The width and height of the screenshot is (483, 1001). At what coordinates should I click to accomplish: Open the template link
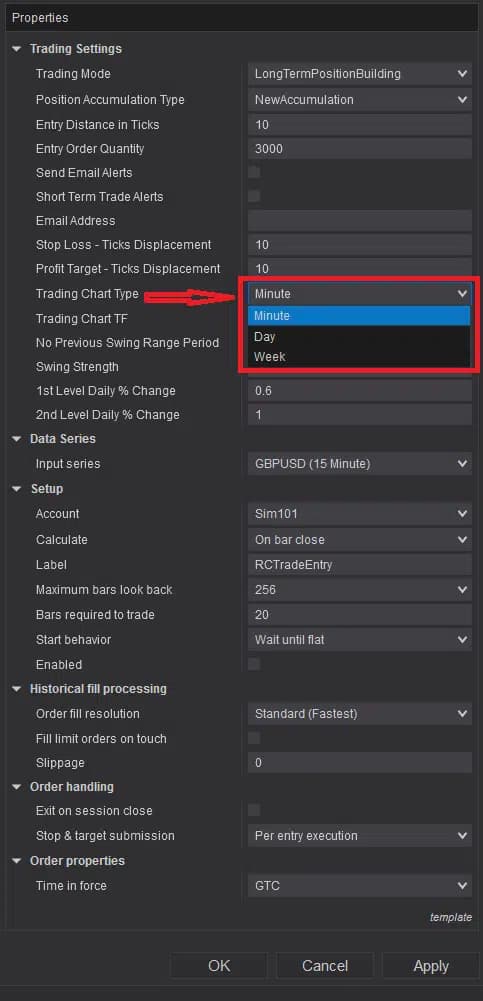[450, 917]
